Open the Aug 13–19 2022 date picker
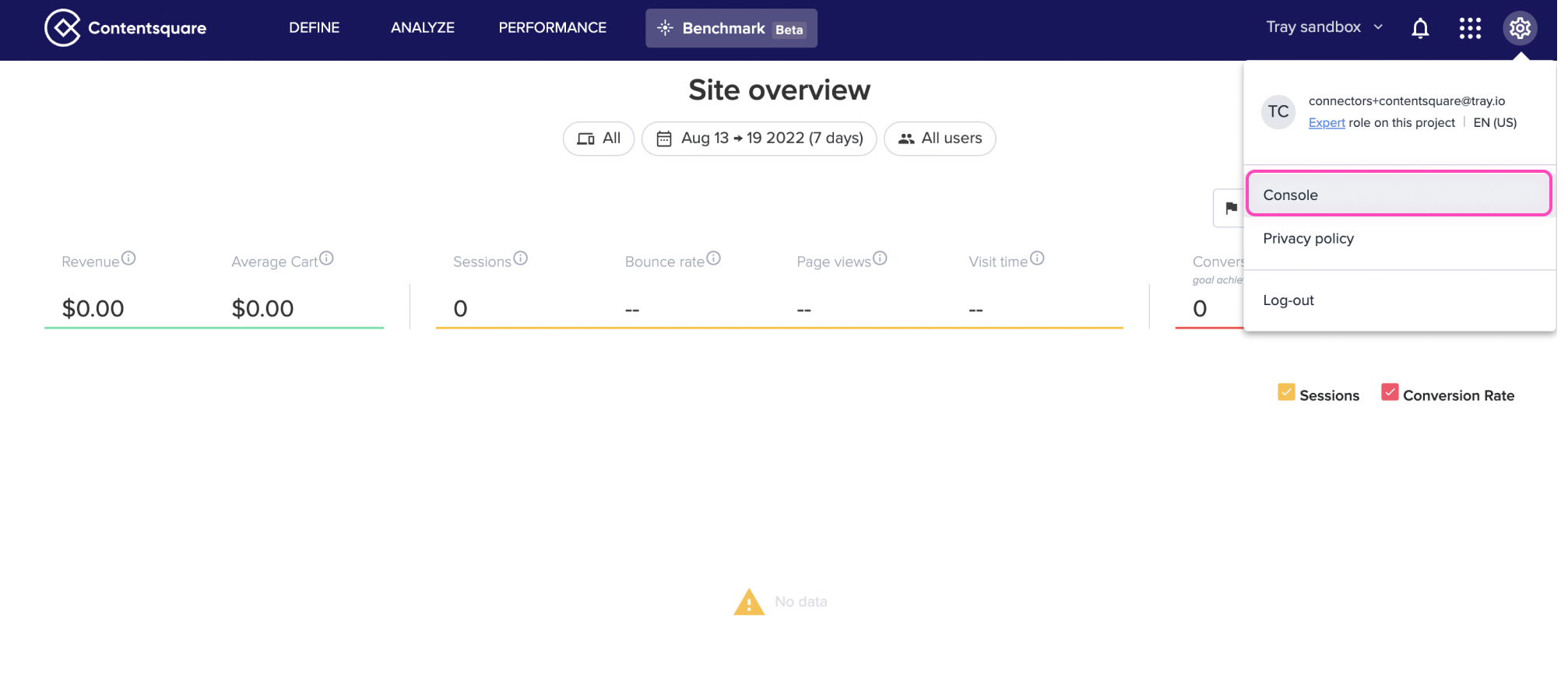 point(759,139)
